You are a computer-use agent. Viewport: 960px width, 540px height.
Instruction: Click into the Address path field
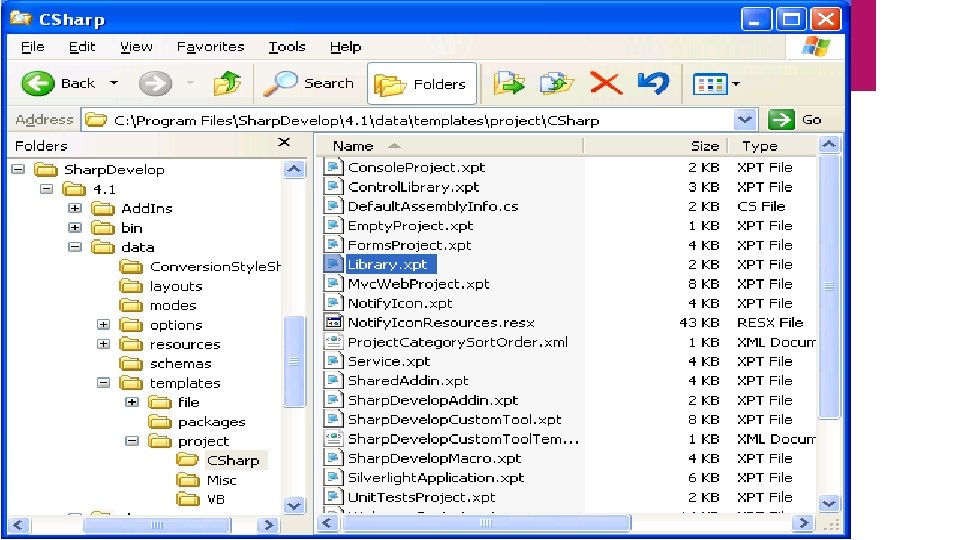[x=408, y=120]
